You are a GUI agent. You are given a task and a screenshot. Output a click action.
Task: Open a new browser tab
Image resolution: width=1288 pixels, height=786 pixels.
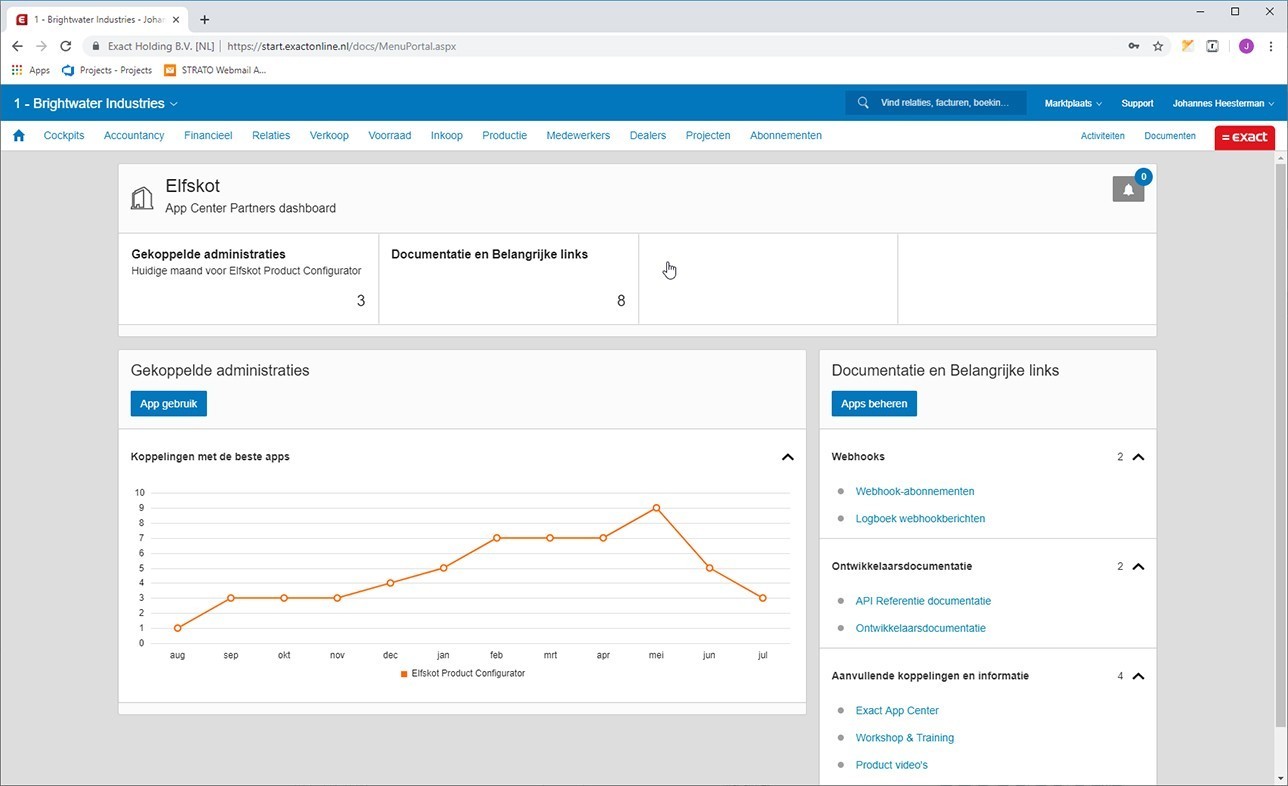pyautogui.click(x=204, y=19)
